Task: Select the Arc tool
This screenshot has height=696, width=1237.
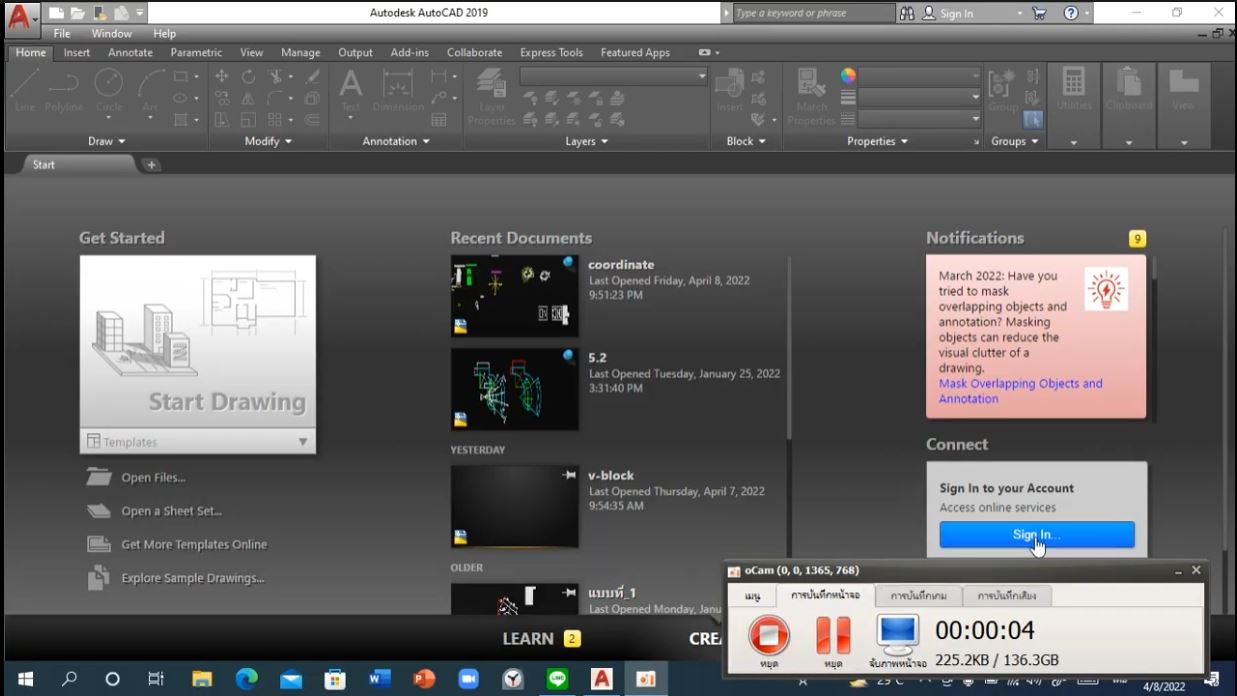Action: click(151, 91)
